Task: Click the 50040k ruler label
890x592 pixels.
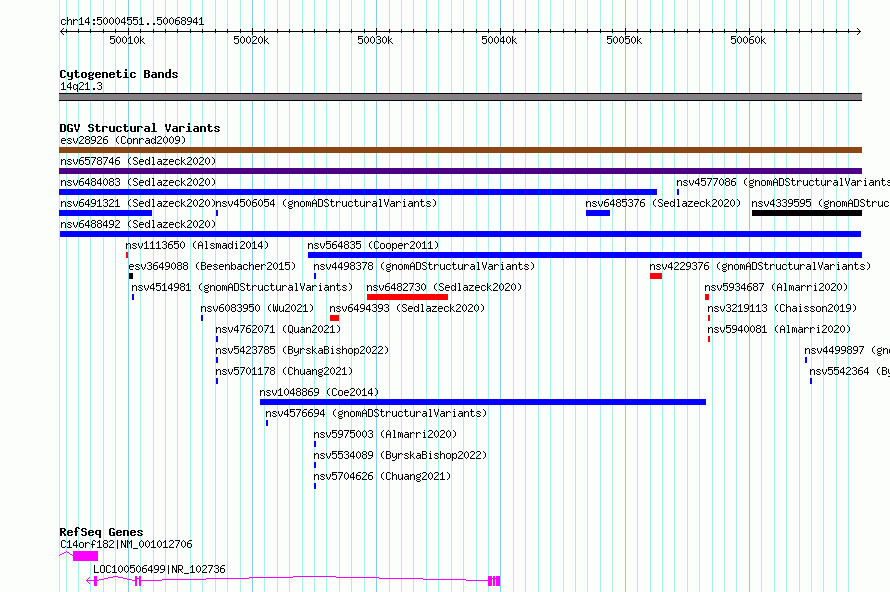Action: coord(499,40)
